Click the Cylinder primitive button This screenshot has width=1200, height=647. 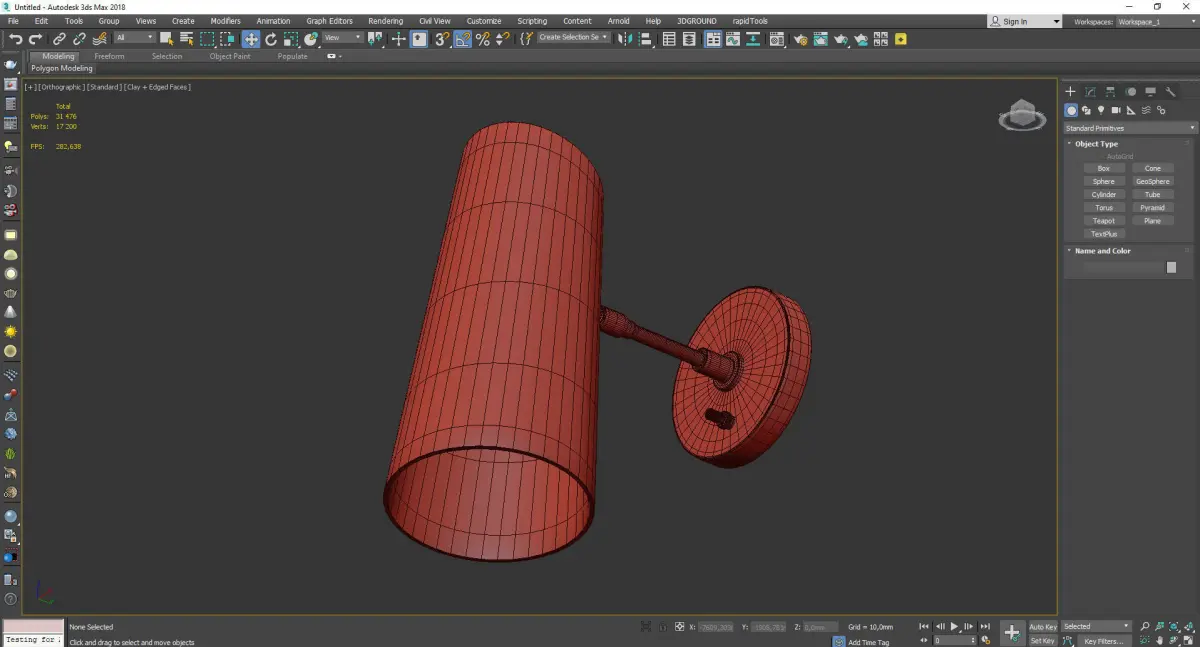(x=1104, y=195)
